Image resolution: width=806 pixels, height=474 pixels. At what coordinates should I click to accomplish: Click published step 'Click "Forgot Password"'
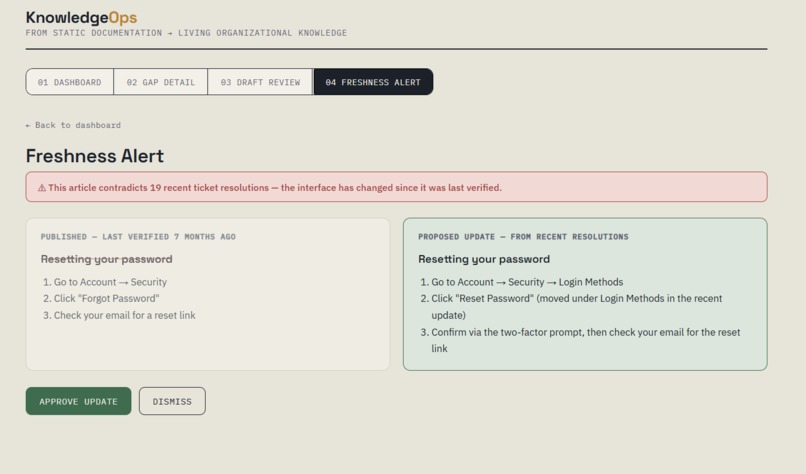pos(106,298)
